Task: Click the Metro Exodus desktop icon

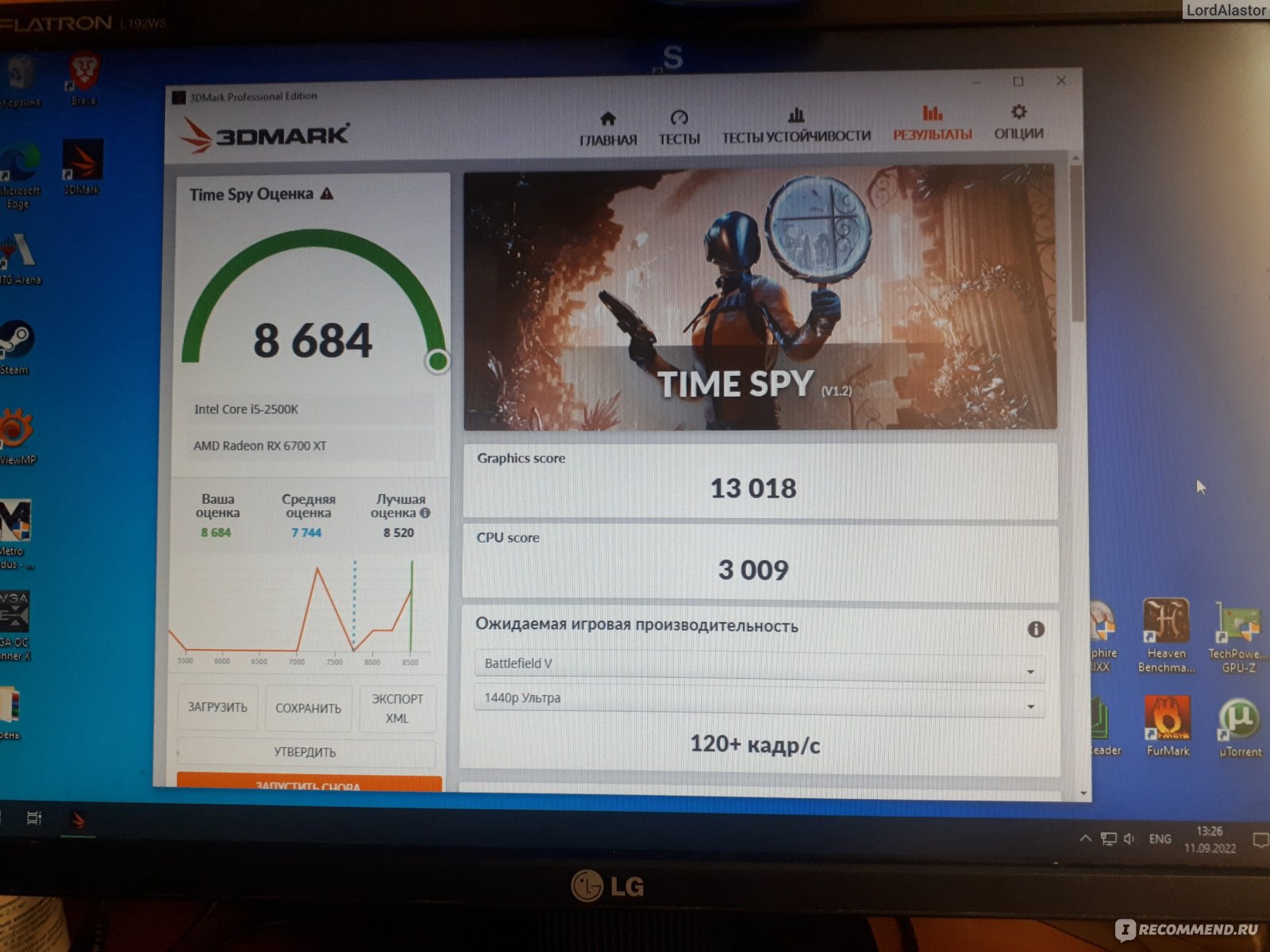Action: [x=15, y=535]
